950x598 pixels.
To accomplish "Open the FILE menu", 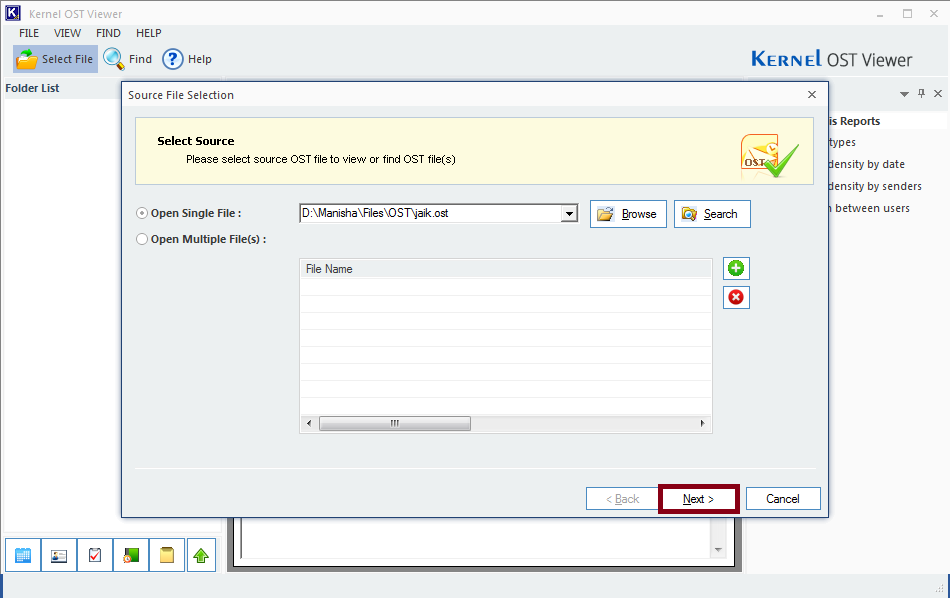I will 29,33.
